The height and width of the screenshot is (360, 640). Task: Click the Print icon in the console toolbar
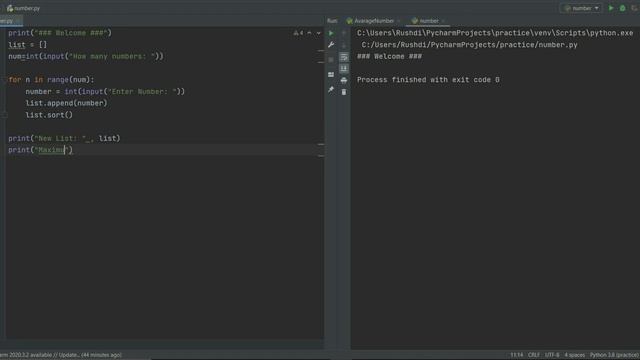344,80
